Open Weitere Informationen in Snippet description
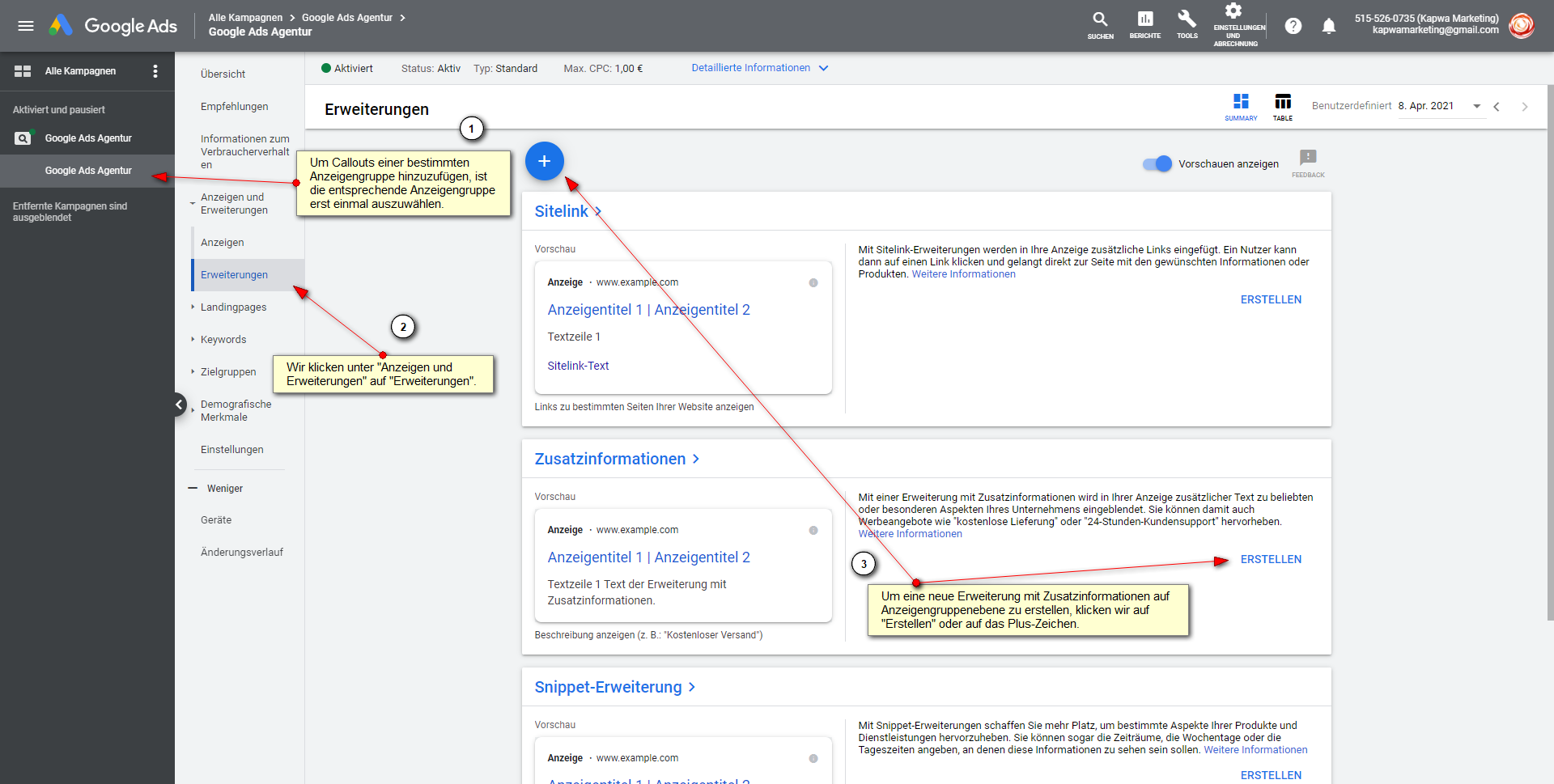1554x784 pixels. (x=1255, y=750)
